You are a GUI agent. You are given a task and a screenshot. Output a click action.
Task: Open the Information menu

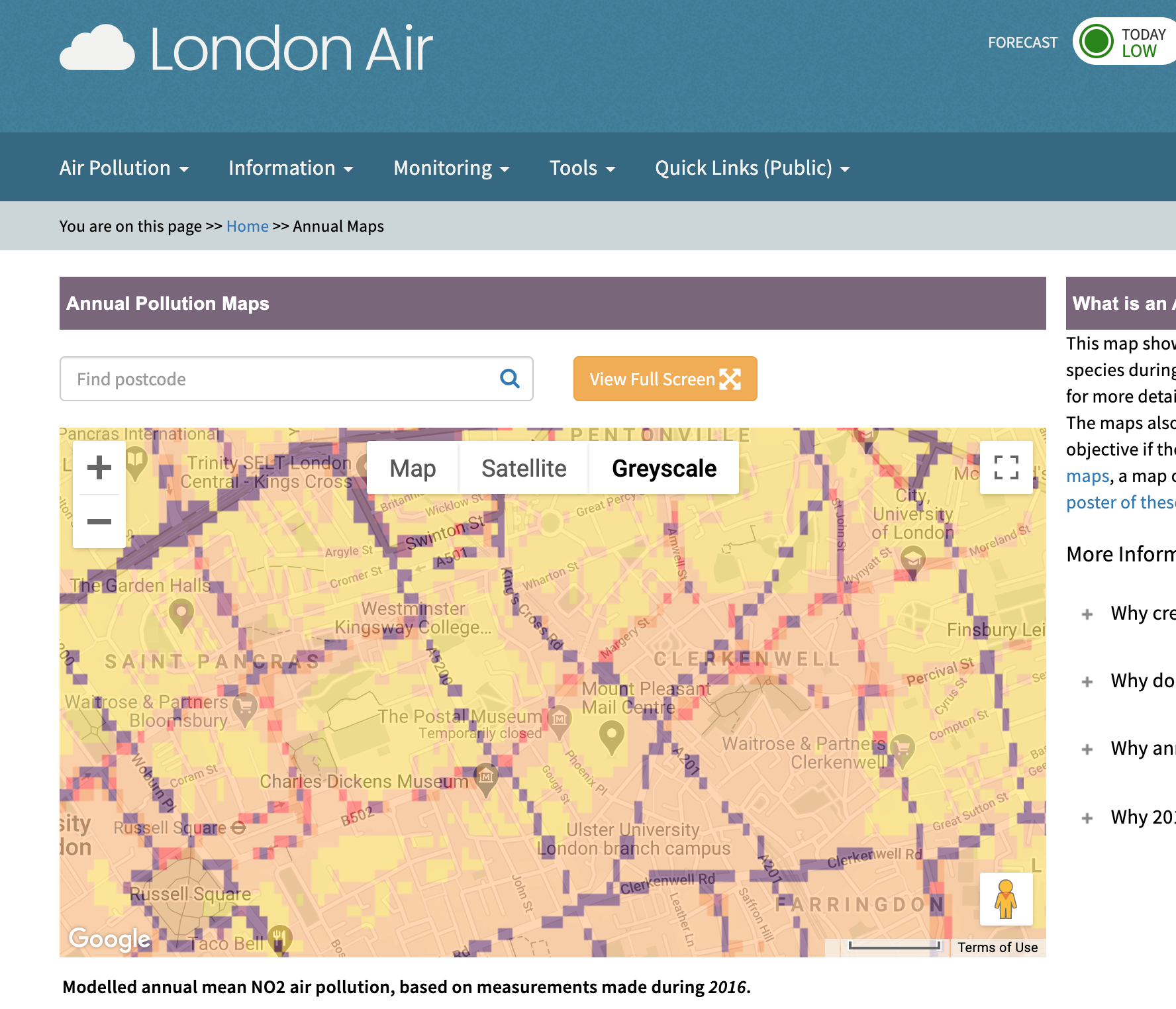tap(291, 168)
